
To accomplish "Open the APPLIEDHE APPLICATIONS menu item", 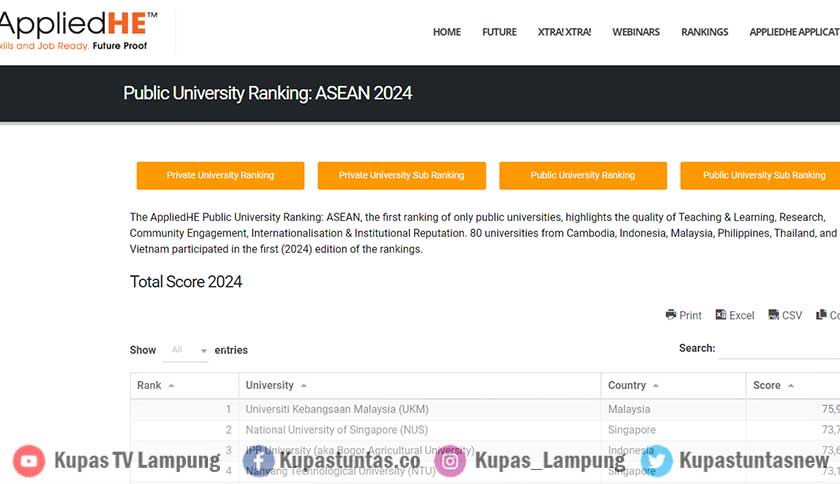I will tap(794, 32).
